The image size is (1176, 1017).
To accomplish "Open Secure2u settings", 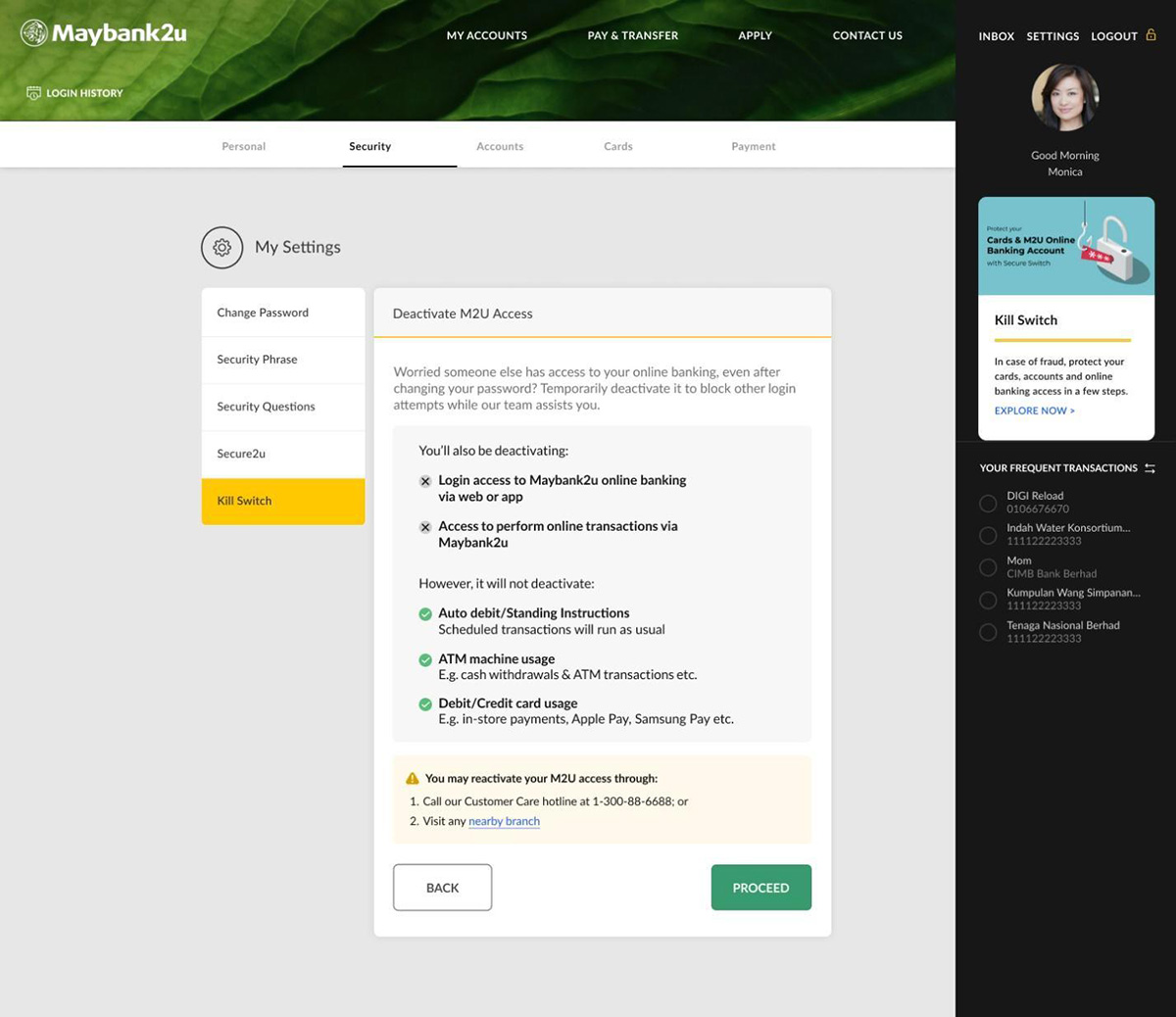I will (283, 454).
